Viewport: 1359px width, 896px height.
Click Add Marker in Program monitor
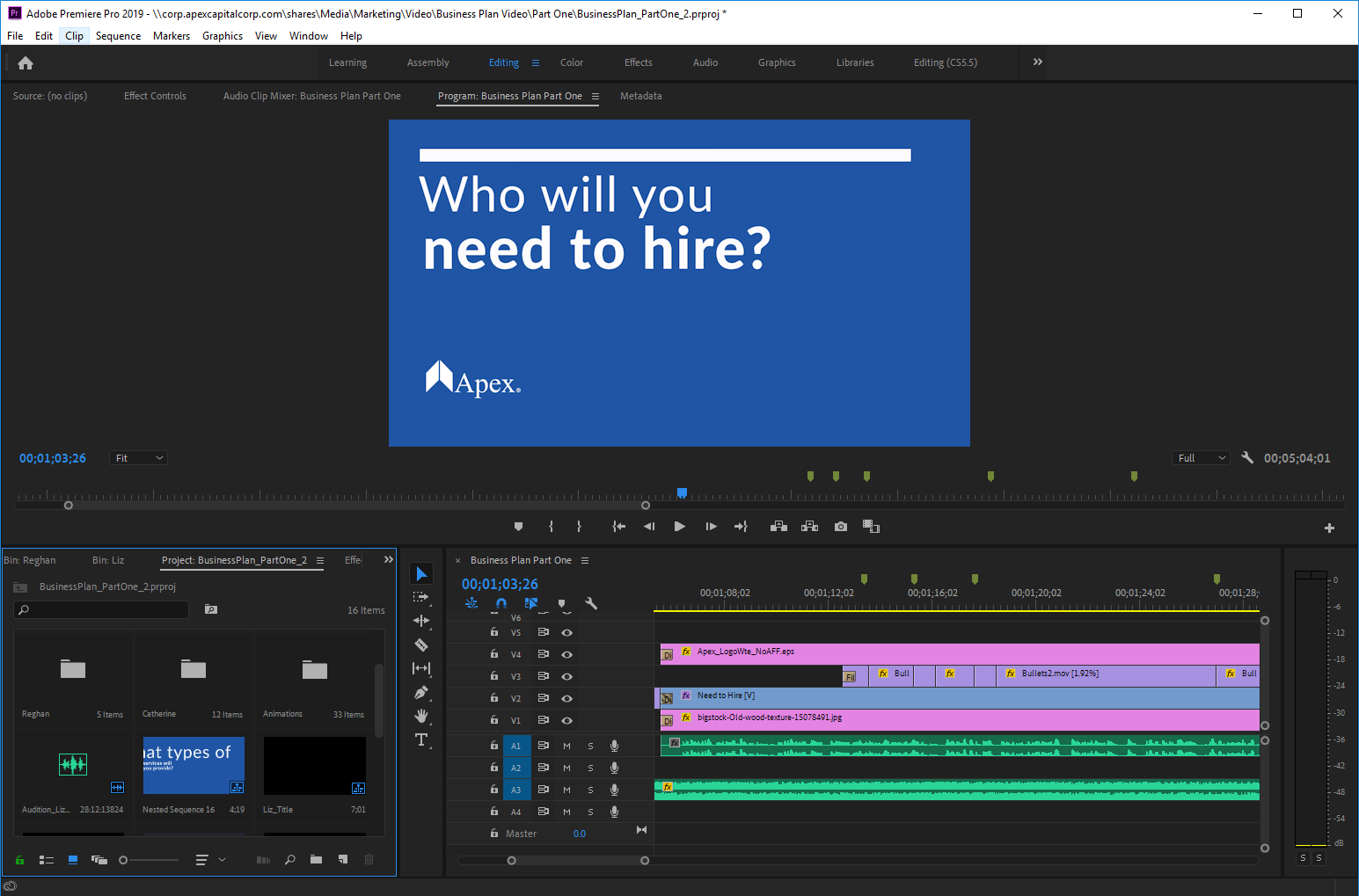pyautogui.click(x=518, y=527)
